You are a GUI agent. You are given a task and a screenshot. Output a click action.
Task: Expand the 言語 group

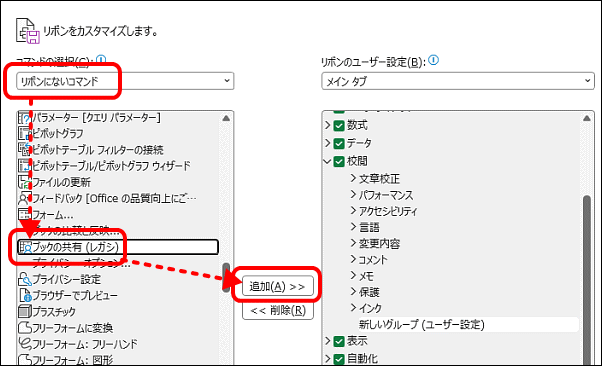pyautogui.click(x=353, y=227)
